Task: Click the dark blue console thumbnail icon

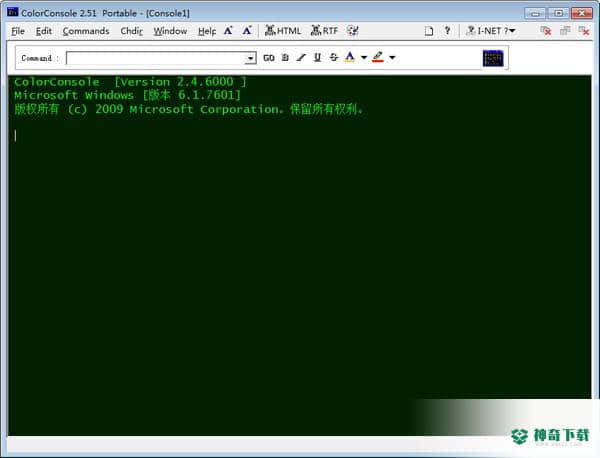Action: click(x=493, y=58)
